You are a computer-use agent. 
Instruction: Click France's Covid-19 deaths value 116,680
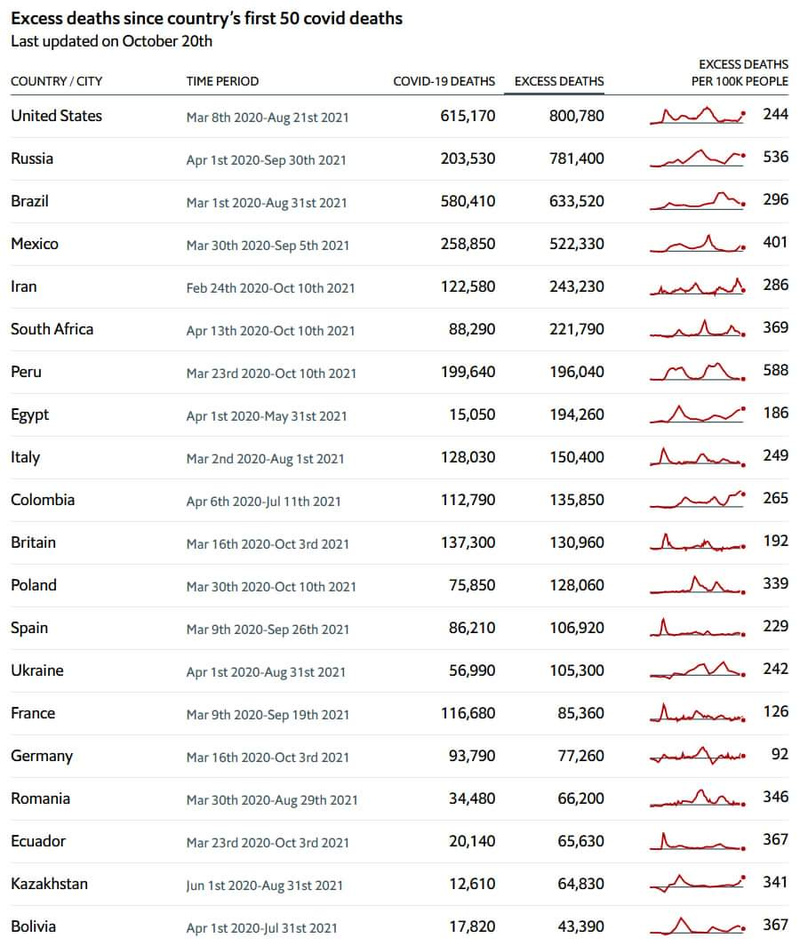pyautogui.click(x=467, y=714)
